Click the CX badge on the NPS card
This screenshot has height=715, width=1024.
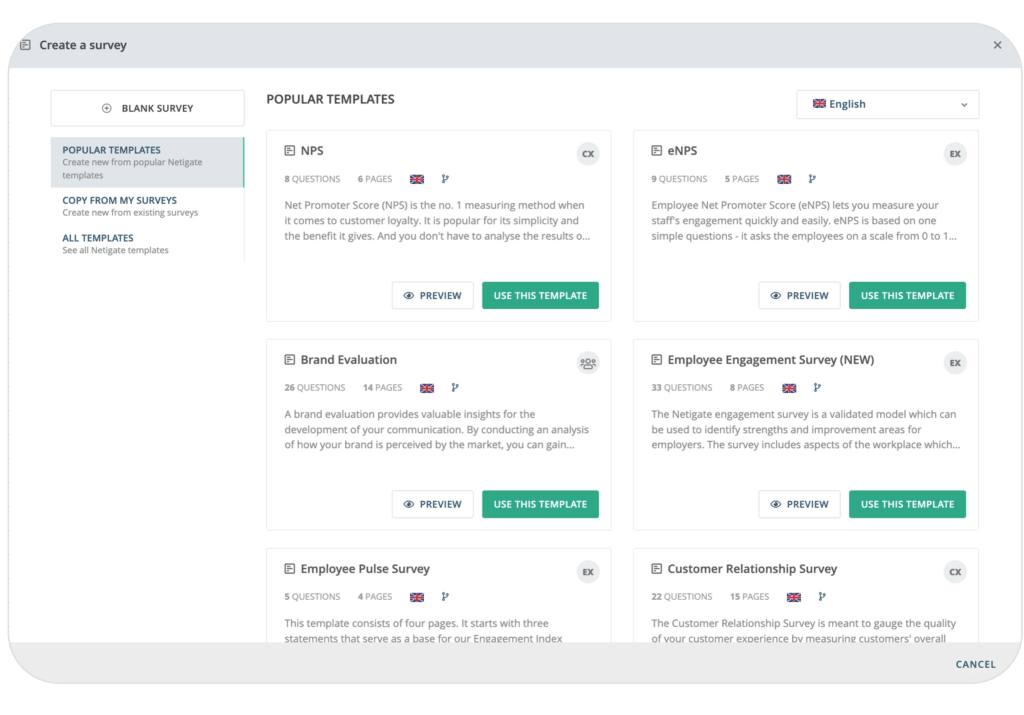[588, 154]
